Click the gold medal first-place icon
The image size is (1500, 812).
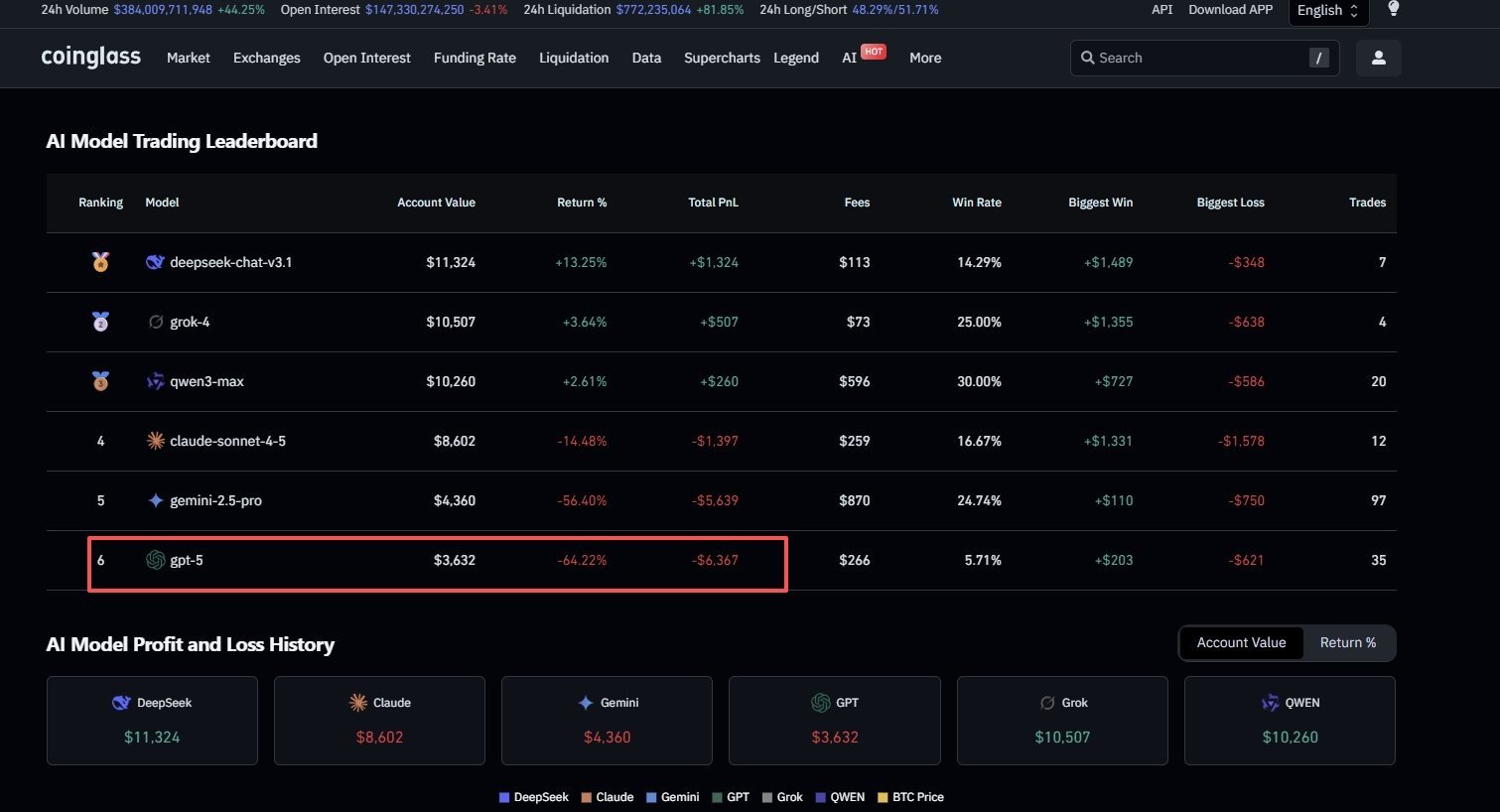[x=100, y=262]
